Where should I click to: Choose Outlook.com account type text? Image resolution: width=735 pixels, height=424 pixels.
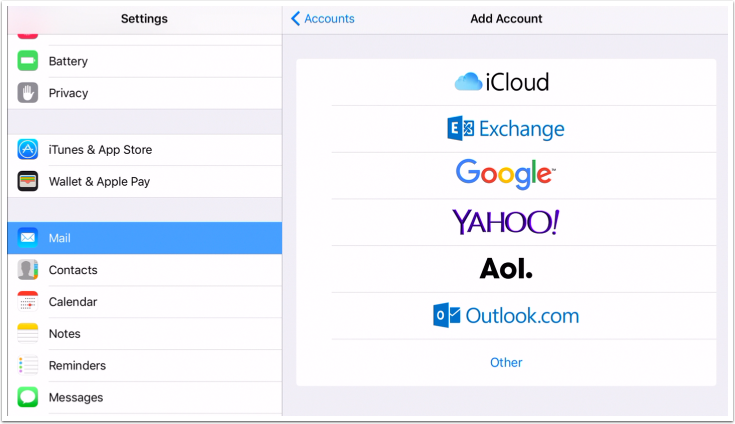523,316
